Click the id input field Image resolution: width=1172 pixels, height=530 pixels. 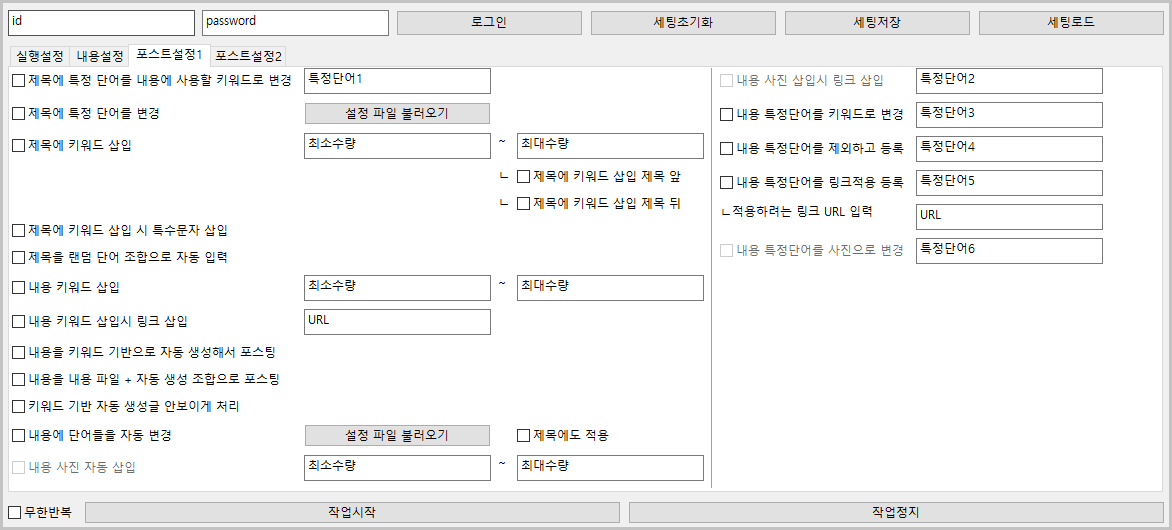pos(100,23)
